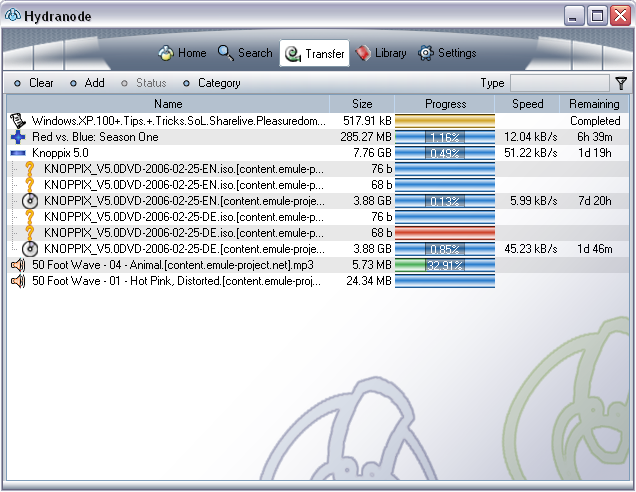
Task: Click the question mark icon on first KNOPPIX EN entry
Action: coord(30,169)
